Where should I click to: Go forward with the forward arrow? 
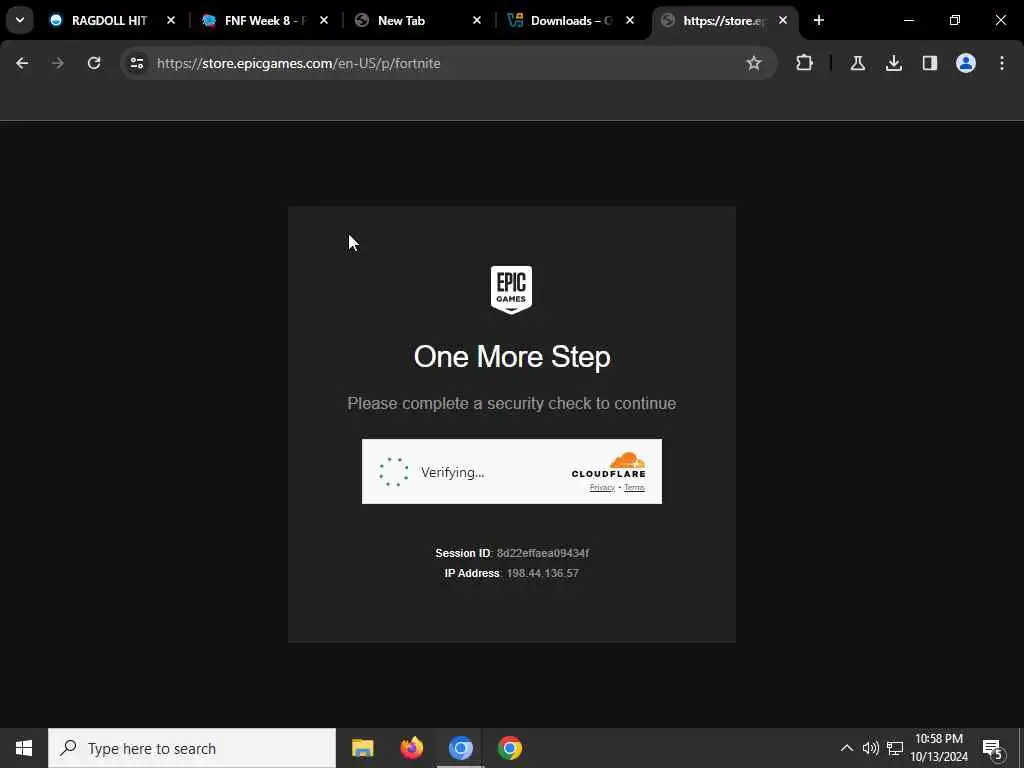[x=58, y=63]
